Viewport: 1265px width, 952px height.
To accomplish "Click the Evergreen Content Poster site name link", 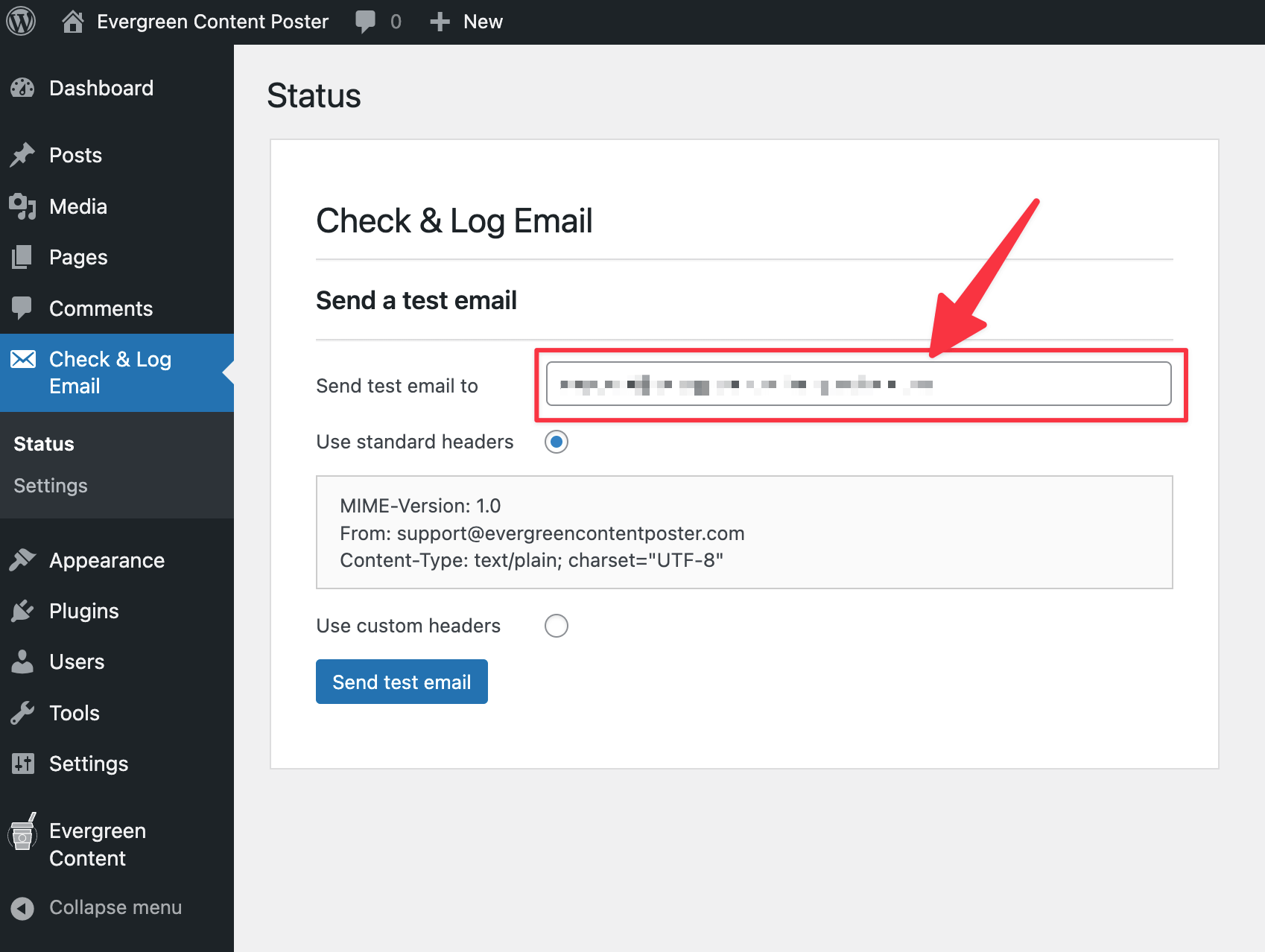I will [x=212, y=22].
